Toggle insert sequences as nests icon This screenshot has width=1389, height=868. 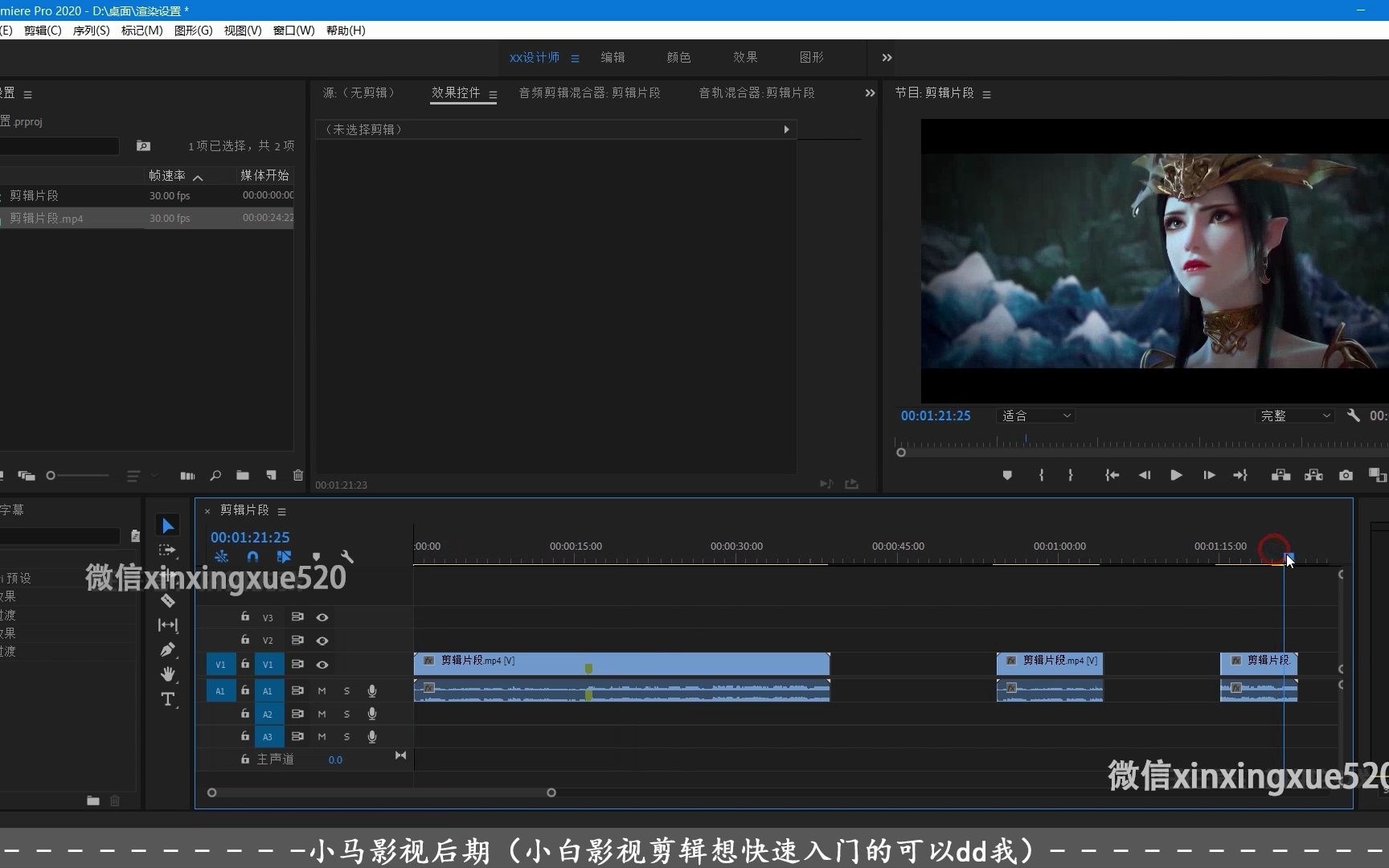pyautogui.click(x=221, y=556)
